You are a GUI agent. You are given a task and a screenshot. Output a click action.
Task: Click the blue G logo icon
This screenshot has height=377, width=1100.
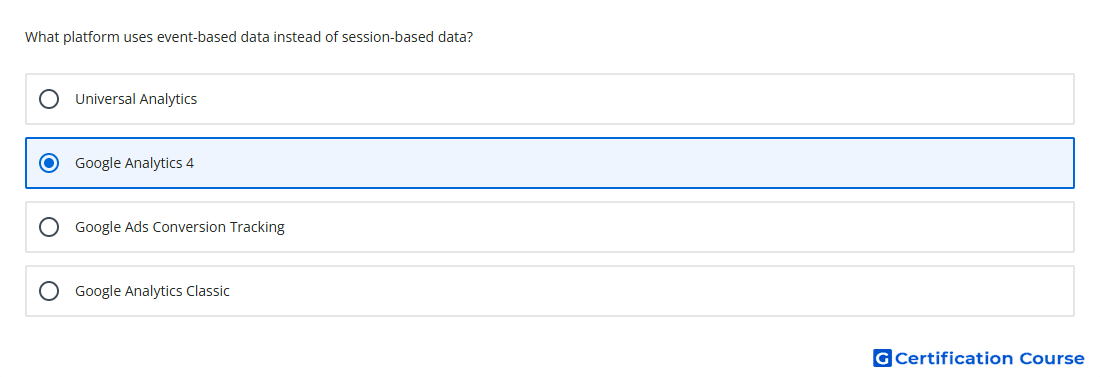(x=882, y=358)
